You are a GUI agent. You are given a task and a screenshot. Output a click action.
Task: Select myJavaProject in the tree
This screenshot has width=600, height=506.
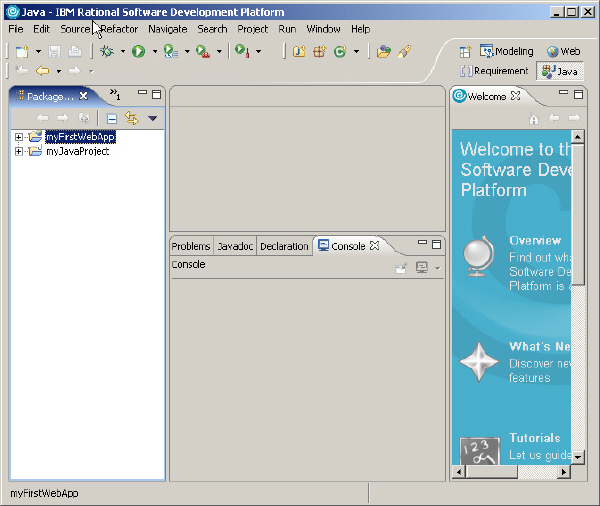[78, 152]
